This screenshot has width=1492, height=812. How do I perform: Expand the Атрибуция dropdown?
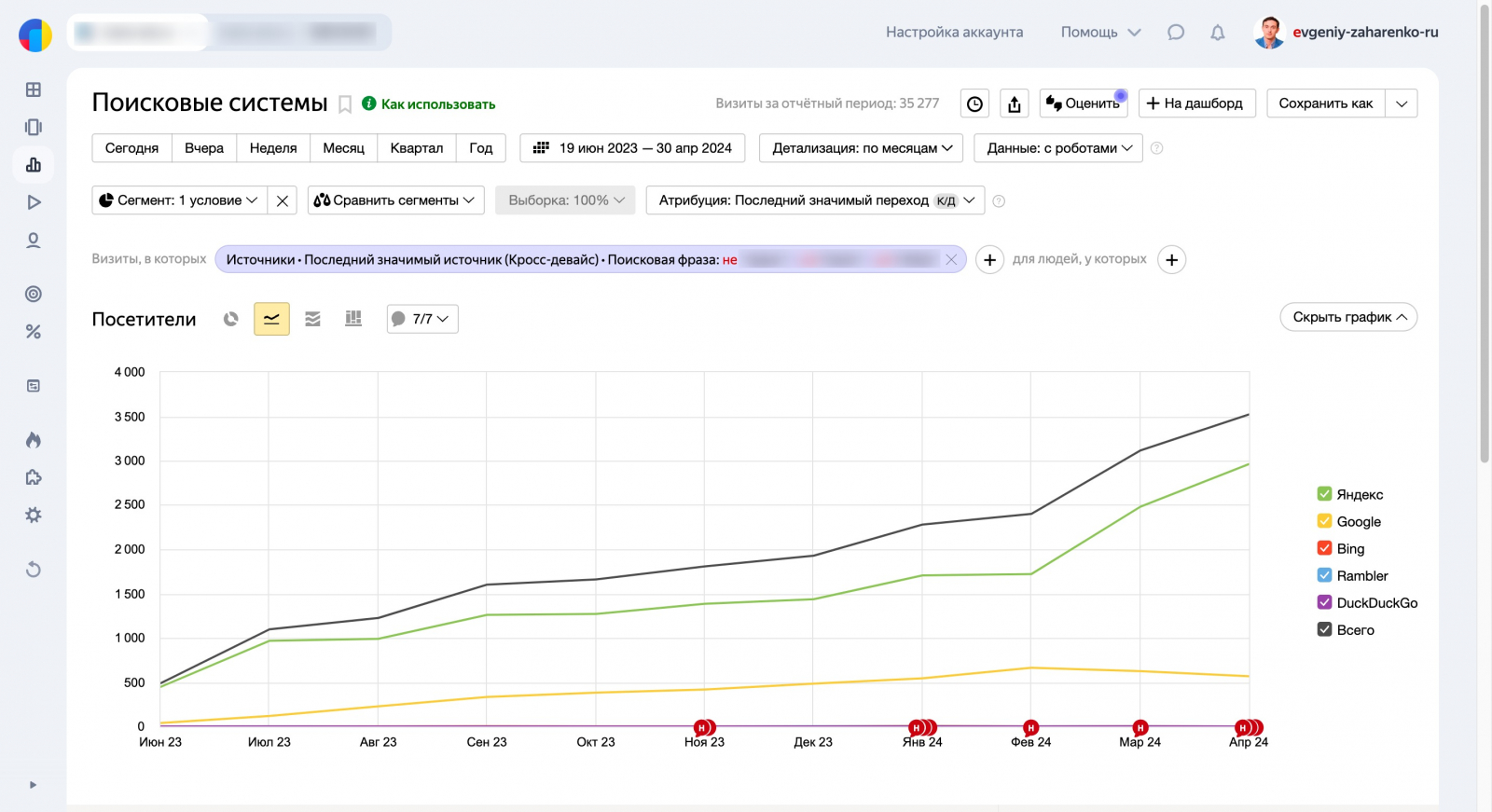coord(815,200)
